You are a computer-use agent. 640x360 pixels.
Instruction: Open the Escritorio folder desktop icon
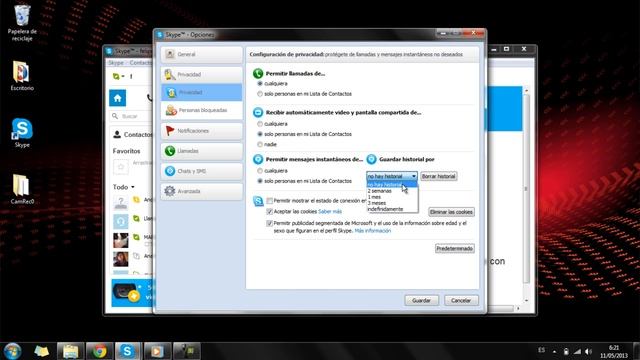coord(22,76)
